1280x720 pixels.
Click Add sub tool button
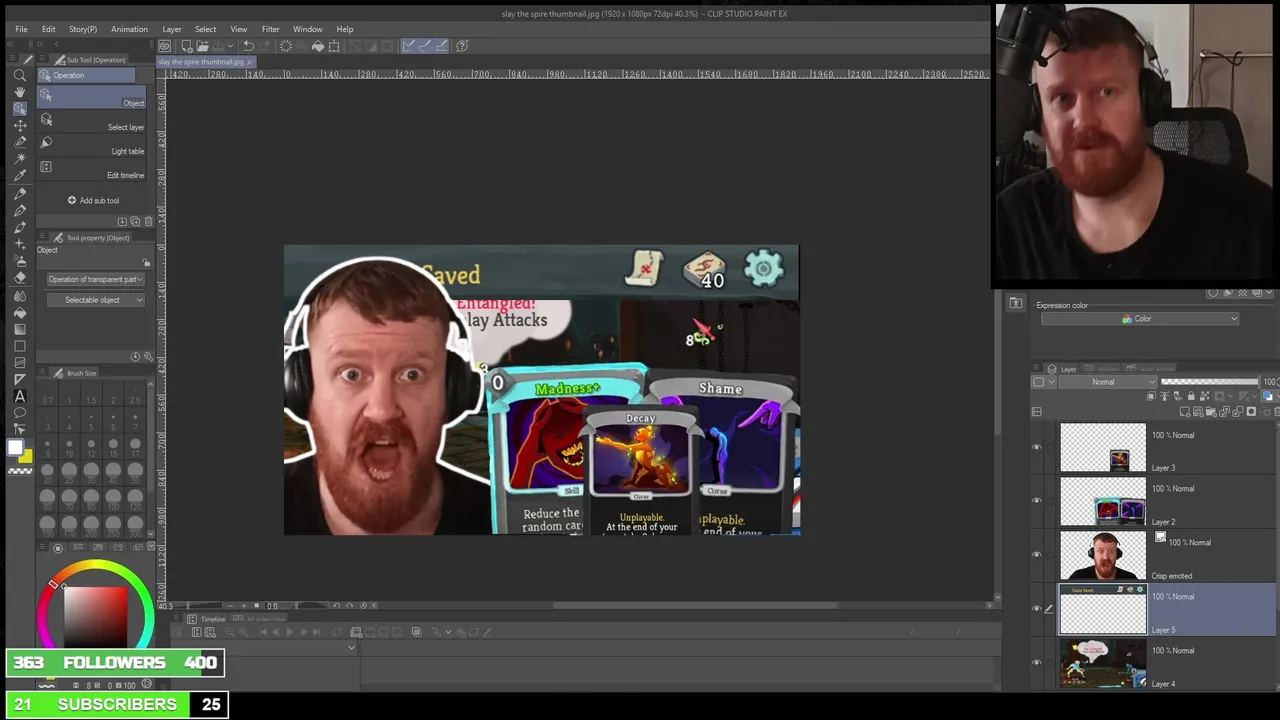93,200
